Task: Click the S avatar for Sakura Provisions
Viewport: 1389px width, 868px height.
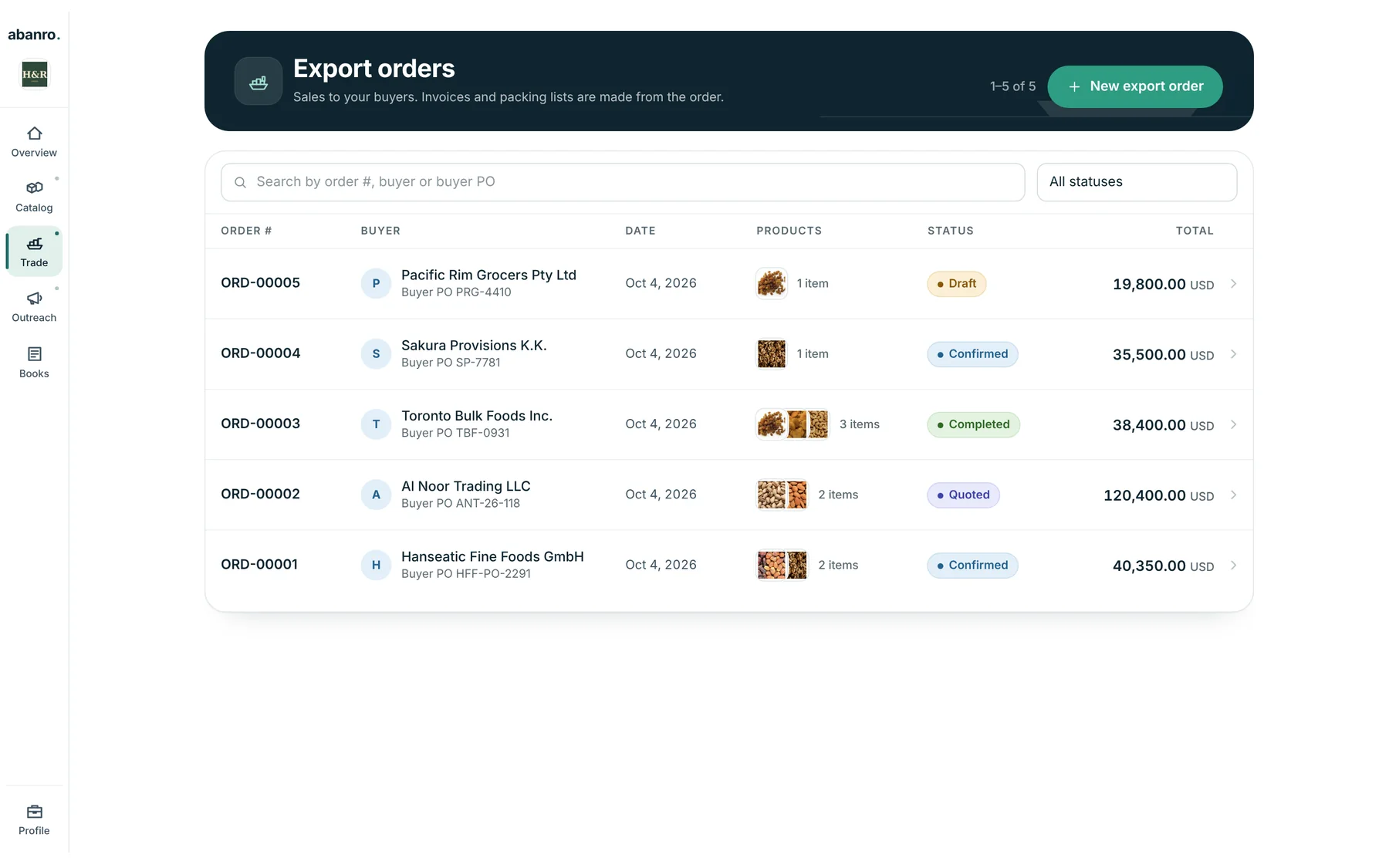Action: click(376, 353)
